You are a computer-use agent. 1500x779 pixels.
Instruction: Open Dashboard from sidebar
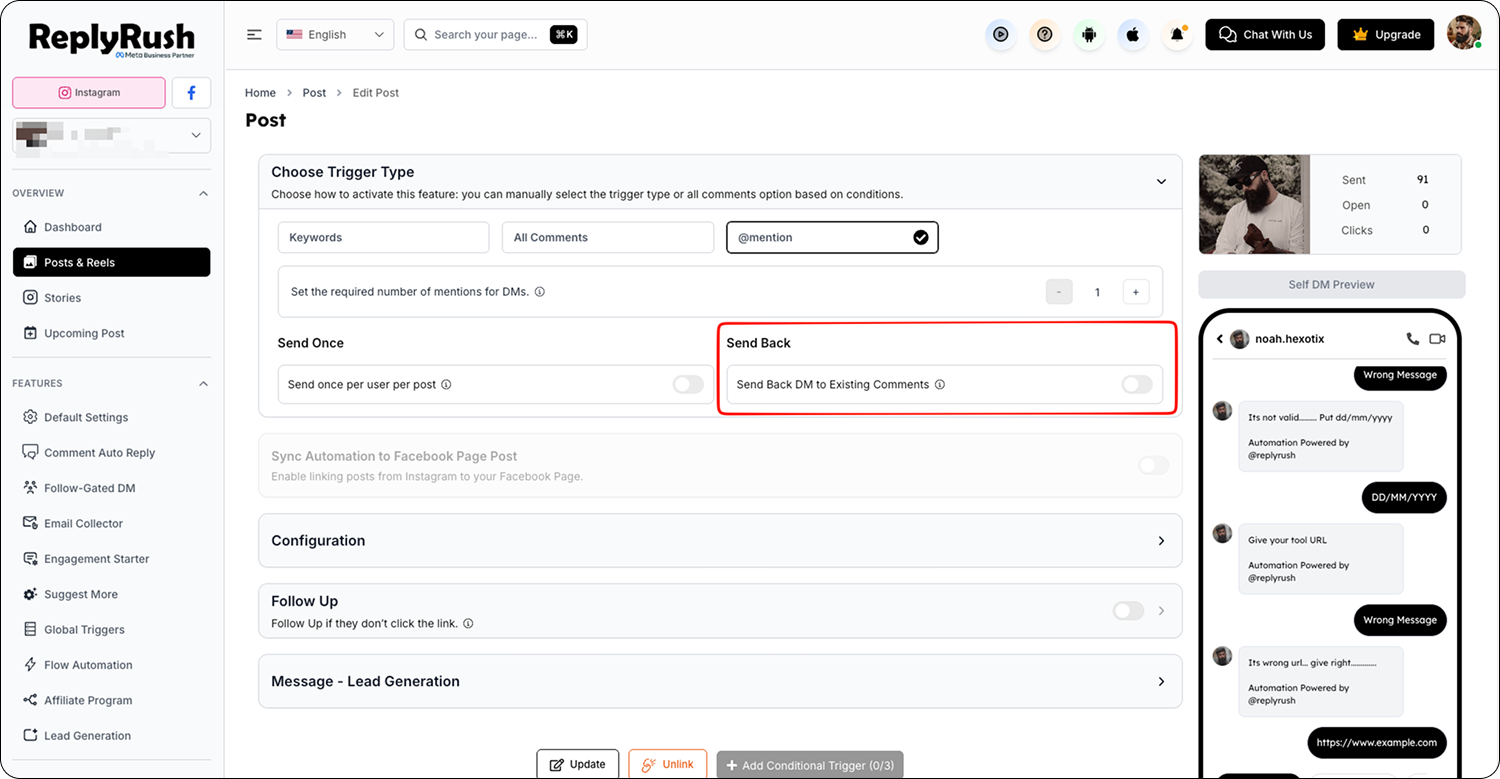coord(112,227)
